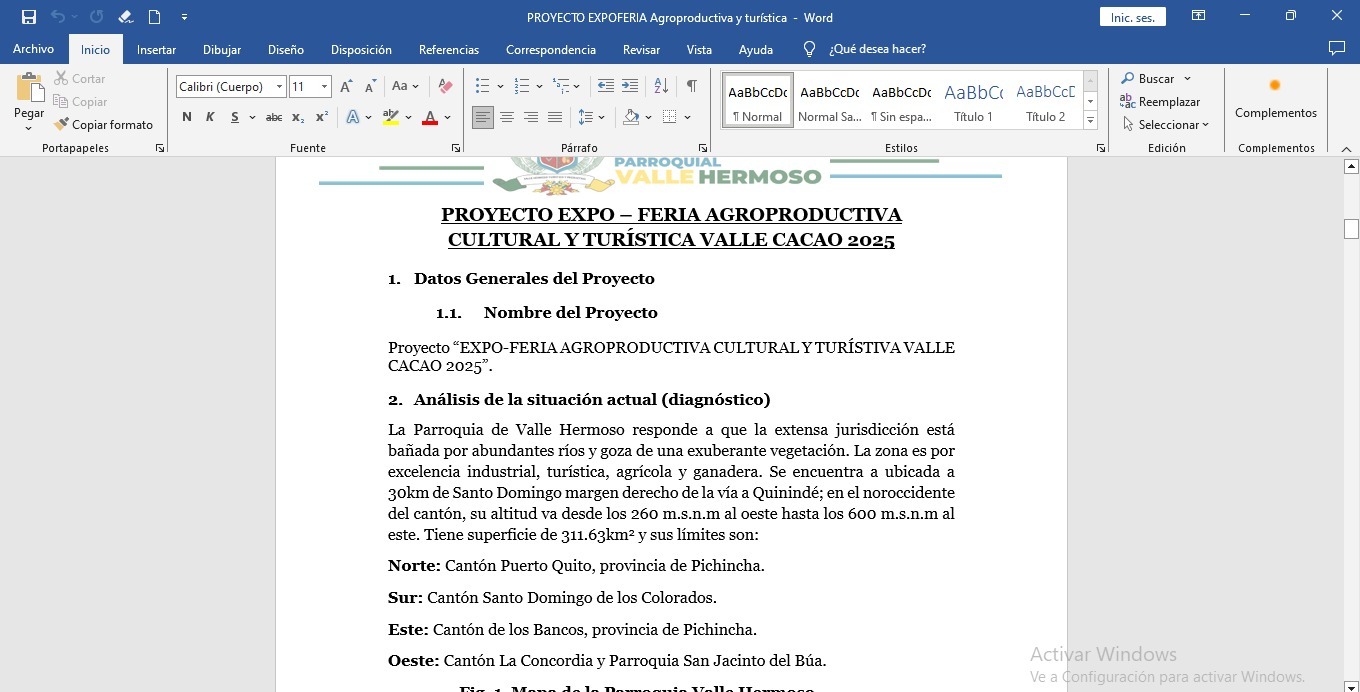Toggle bold (N) formatting
The width and height of the screenshot is (1360, 692).
tap(187, 118)
